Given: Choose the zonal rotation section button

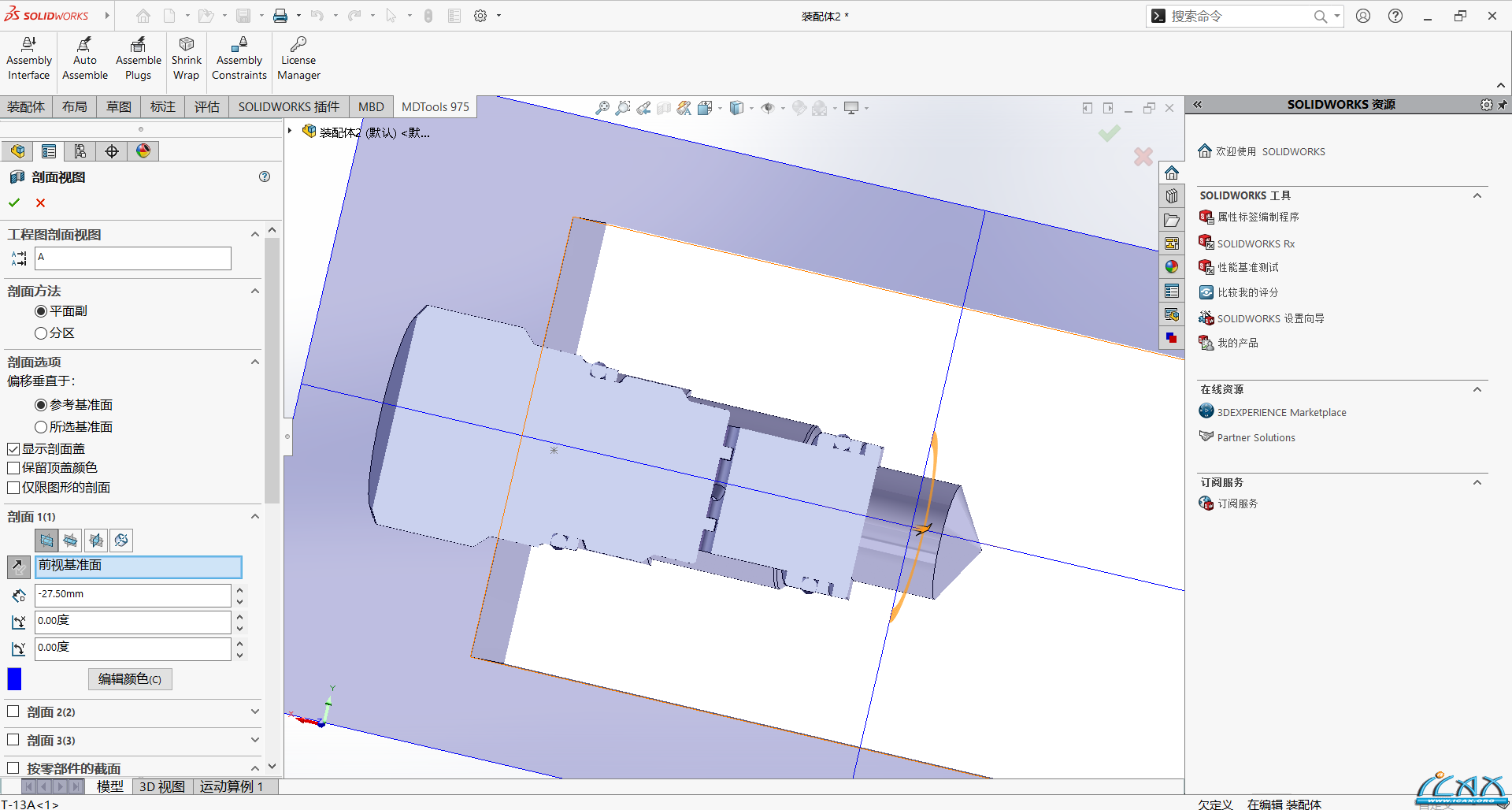Looking at the screenshot, I should click(121, 540).
